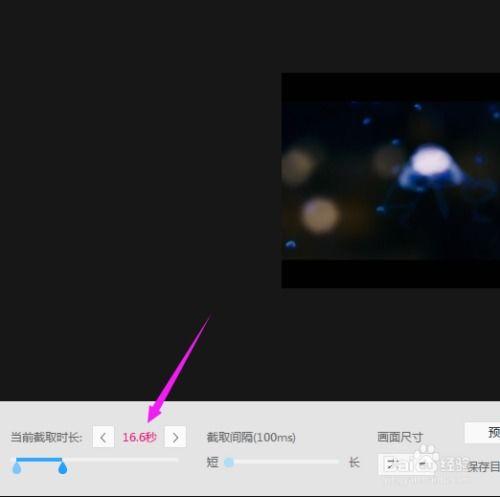Viewport: 500px width, 497px height.
Task: Click the 长 label at interval slider end
Action: [354, 462]
